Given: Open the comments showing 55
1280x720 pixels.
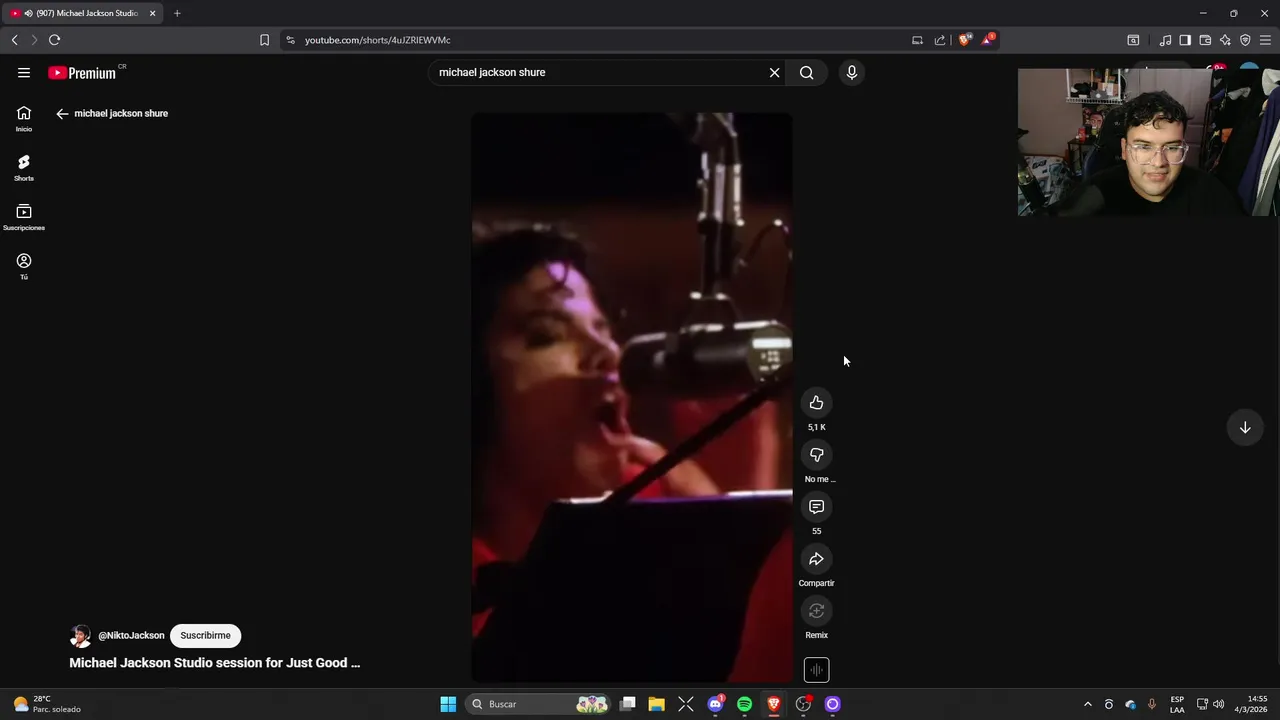Looking at the screenshot, I should (x=816, y=507).
